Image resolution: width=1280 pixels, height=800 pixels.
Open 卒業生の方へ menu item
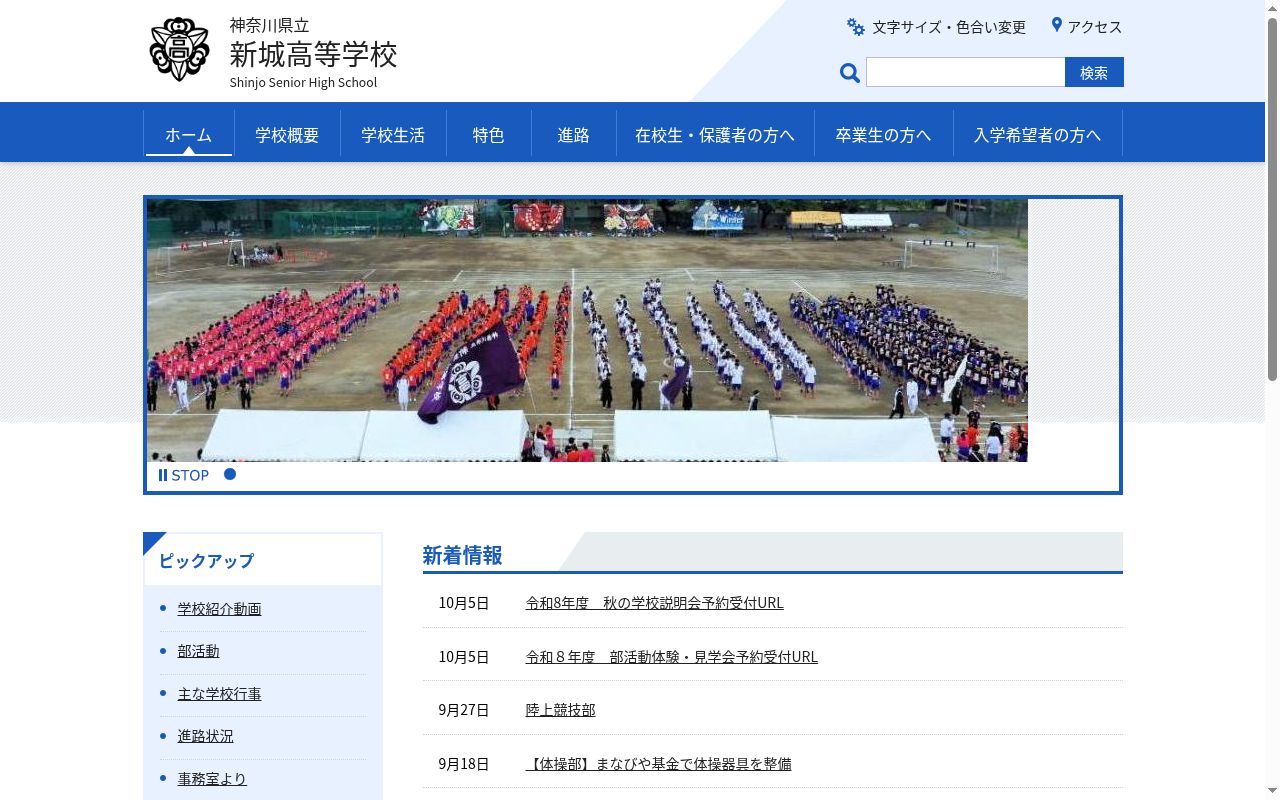883,134
